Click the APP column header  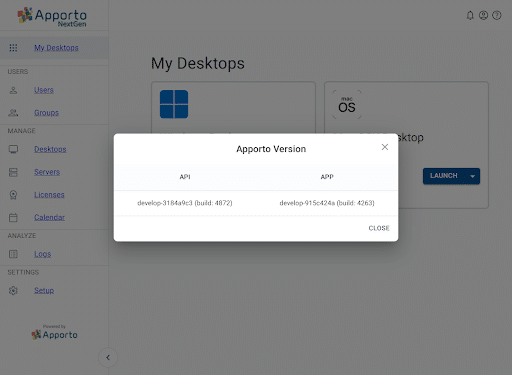(327, 177)
